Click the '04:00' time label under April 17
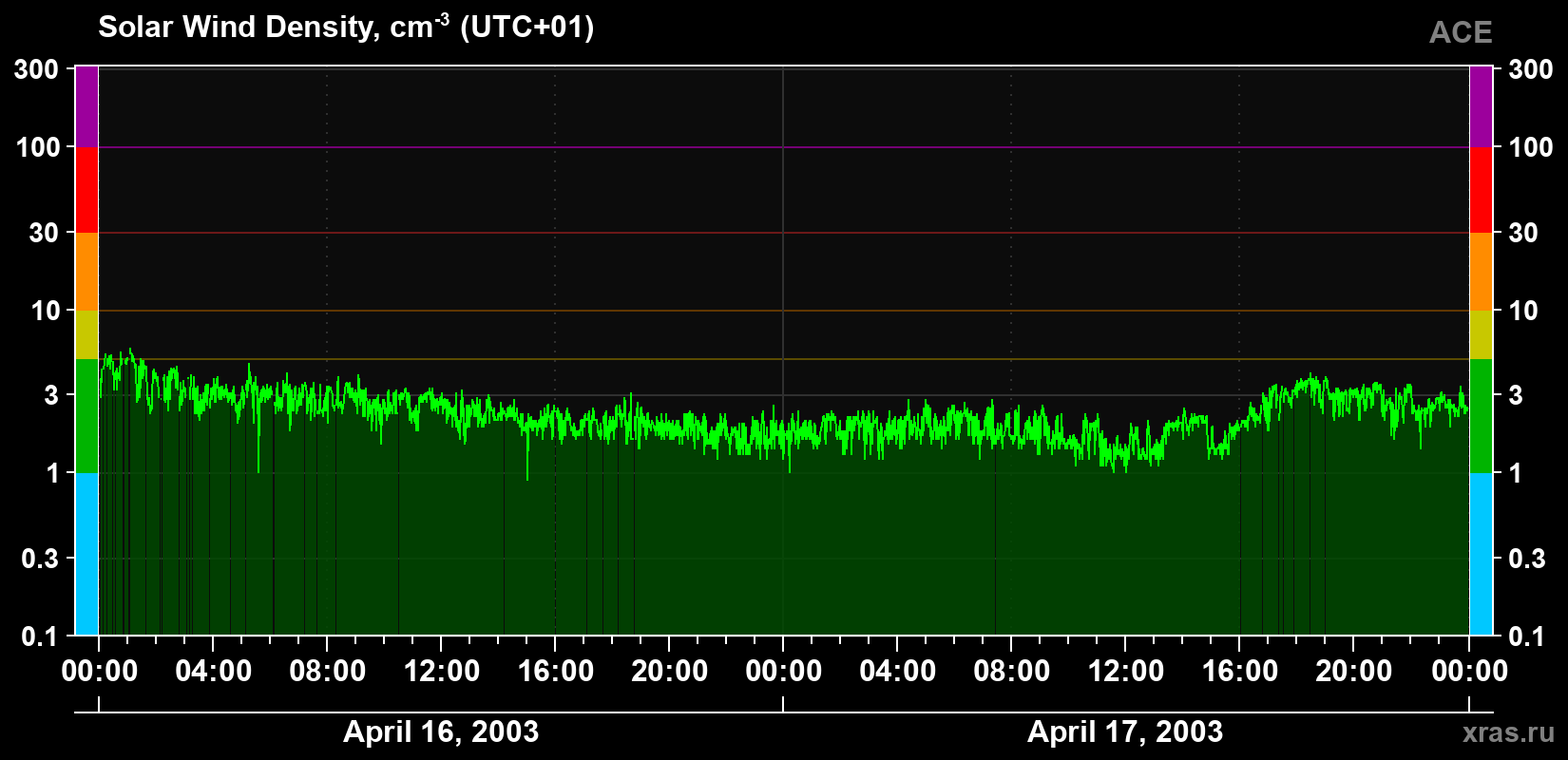This screenshot has width=1568, height=760. pos(897,672)
